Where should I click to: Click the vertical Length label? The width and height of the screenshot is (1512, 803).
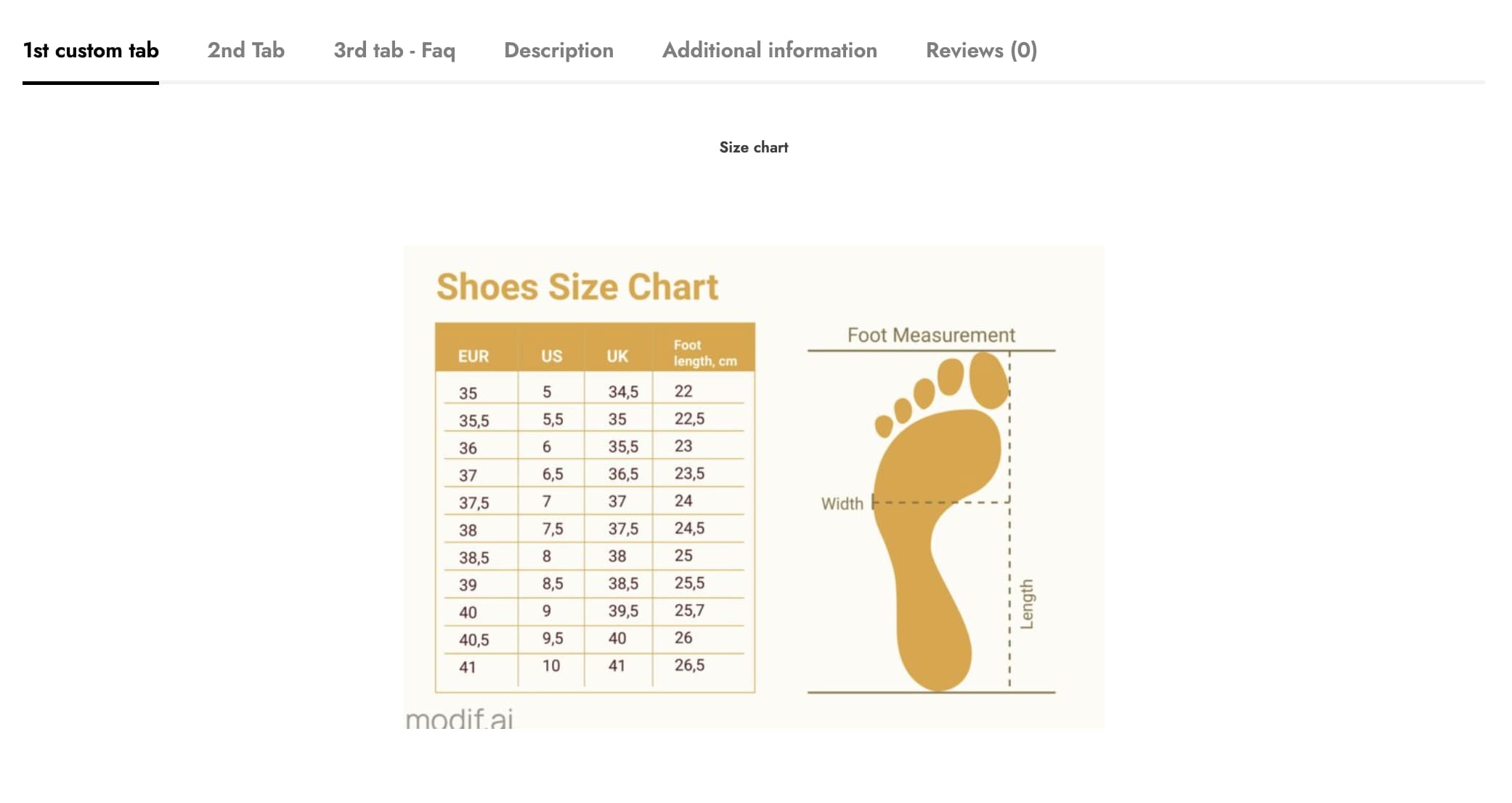(1026, 604)
